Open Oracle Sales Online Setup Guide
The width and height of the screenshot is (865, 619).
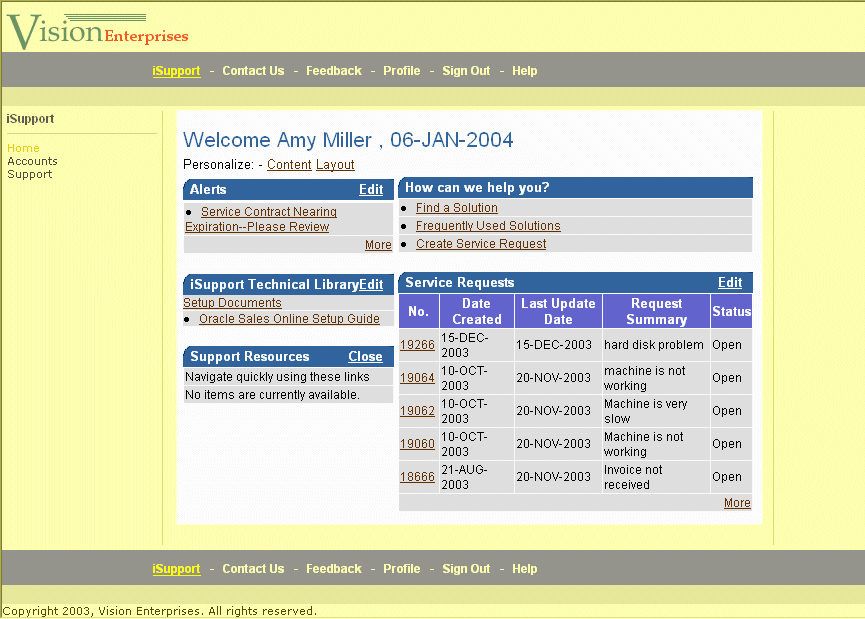click(x=289, y=319)
